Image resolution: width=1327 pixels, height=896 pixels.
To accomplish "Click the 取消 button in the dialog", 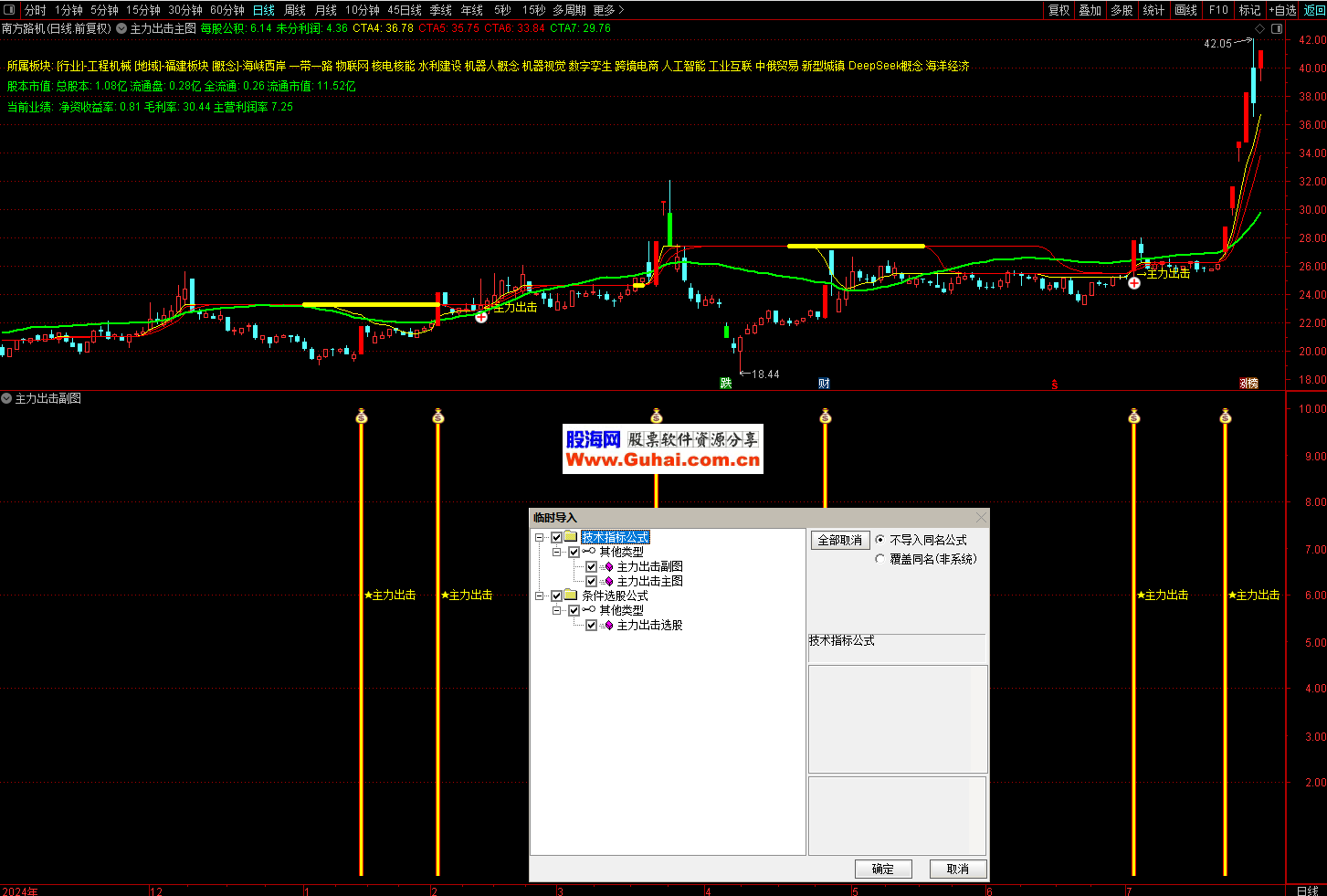I will pos(958,869).
